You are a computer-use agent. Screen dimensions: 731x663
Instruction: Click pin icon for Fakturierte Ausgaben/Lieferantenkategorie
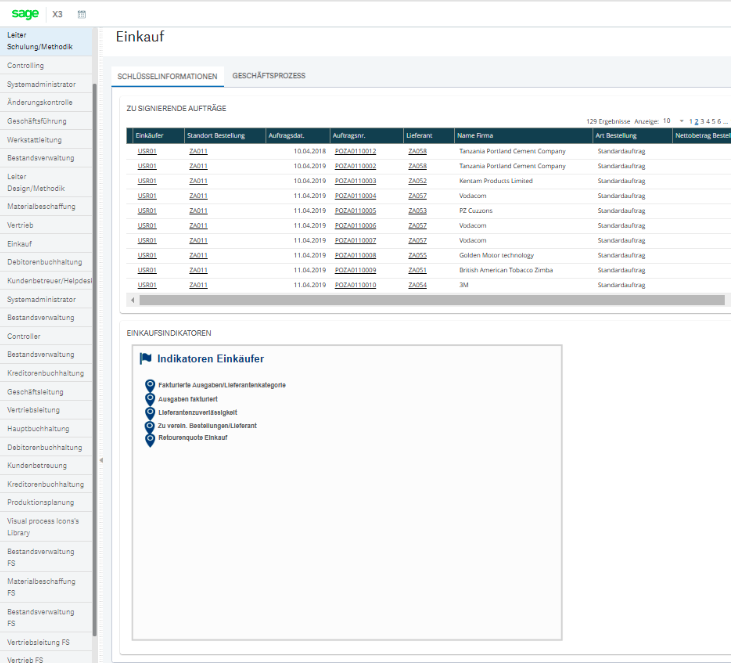tap(150, 386)
